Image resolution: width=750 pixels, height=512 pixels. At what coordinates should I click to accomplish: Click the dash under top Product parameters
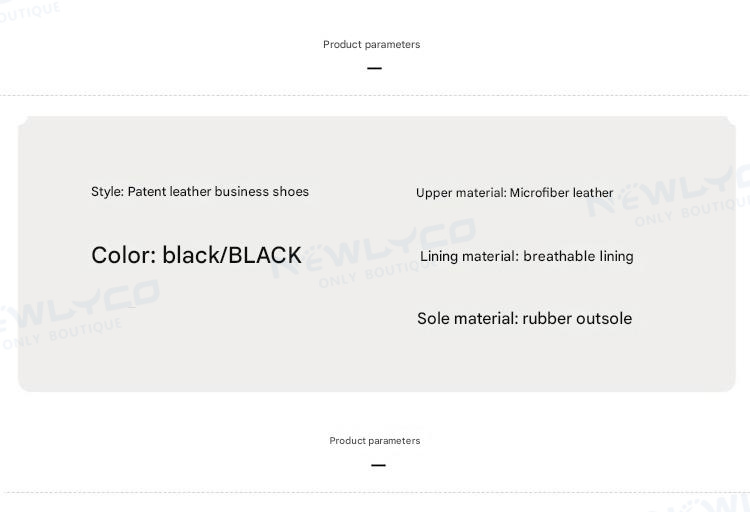(x=375, y=68)
